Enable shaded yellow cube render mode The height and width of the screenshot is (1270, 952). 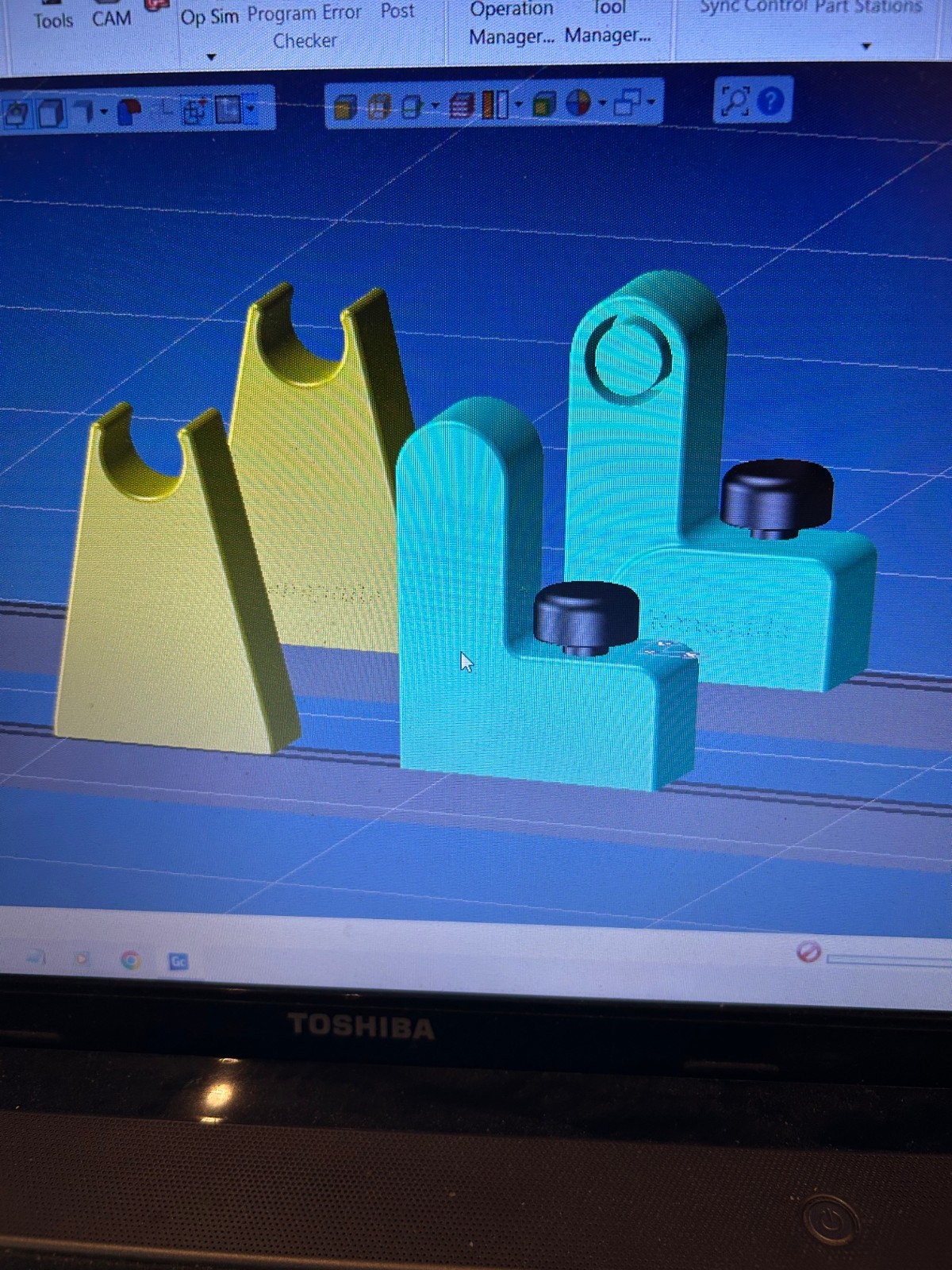point(345,106)
